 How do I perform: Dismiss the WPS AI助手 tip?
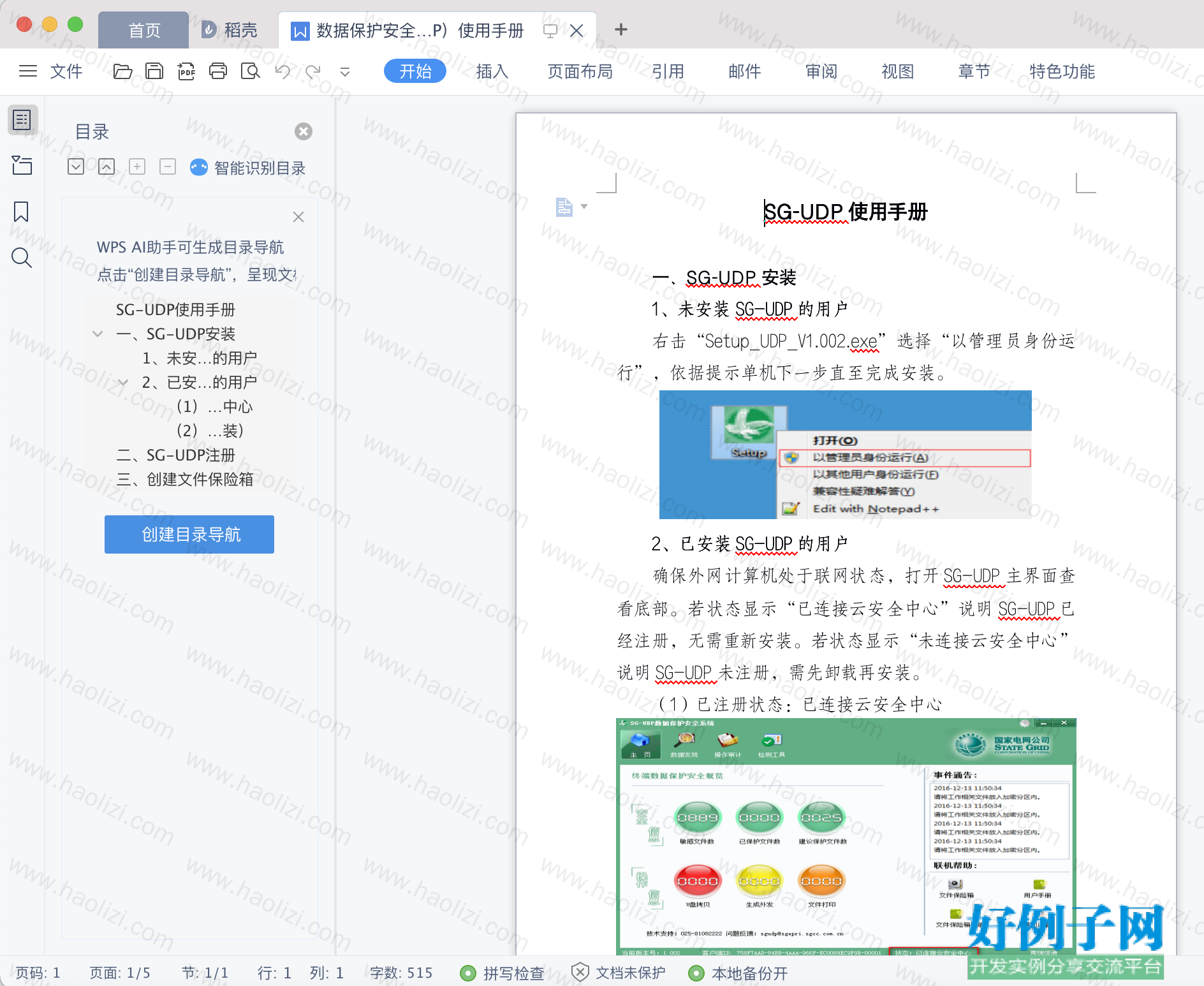[298, 217]
